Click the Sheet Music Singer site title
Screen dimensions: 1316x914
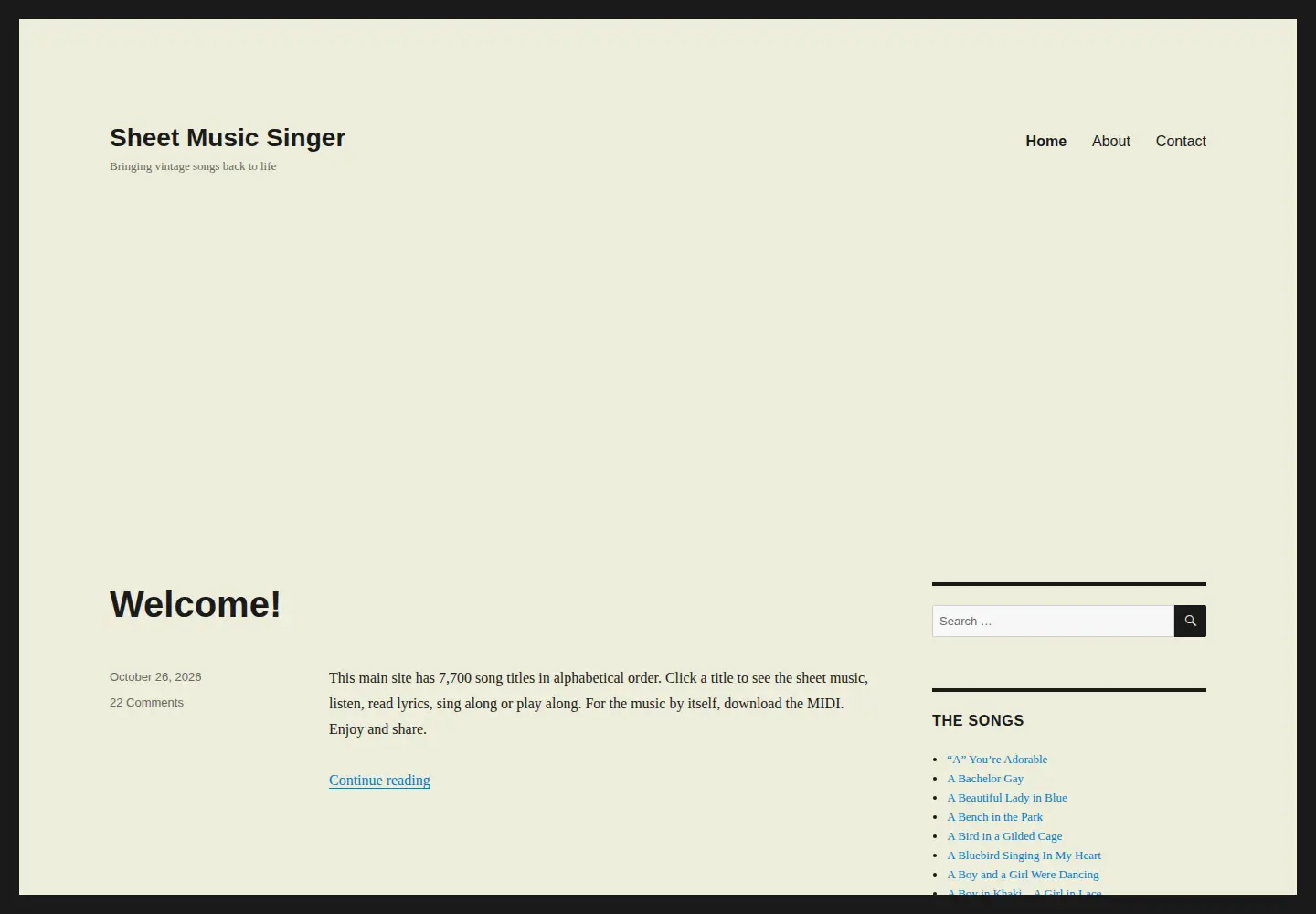(x=228, y=137)
